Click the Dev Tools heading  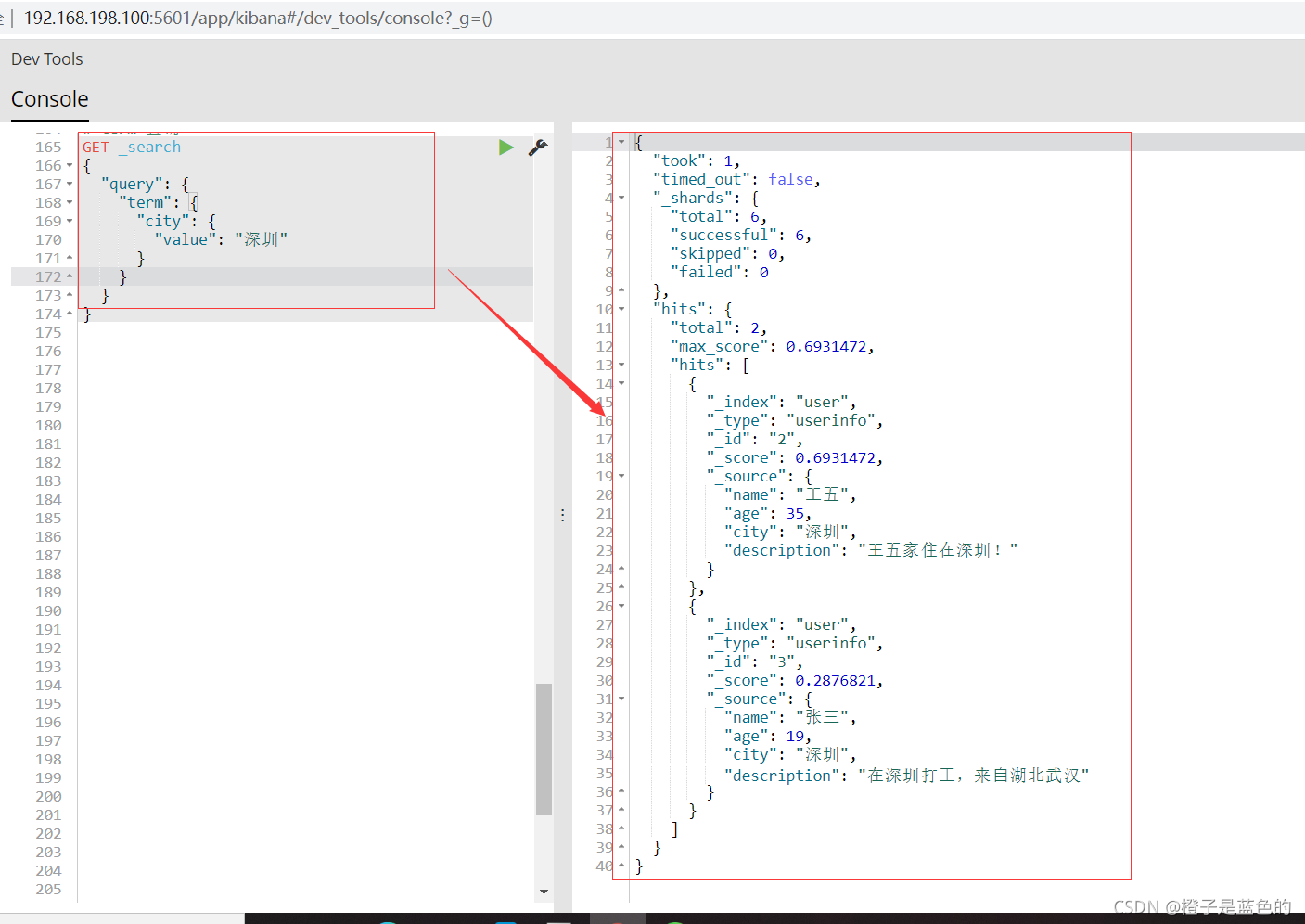coord(47,59)
